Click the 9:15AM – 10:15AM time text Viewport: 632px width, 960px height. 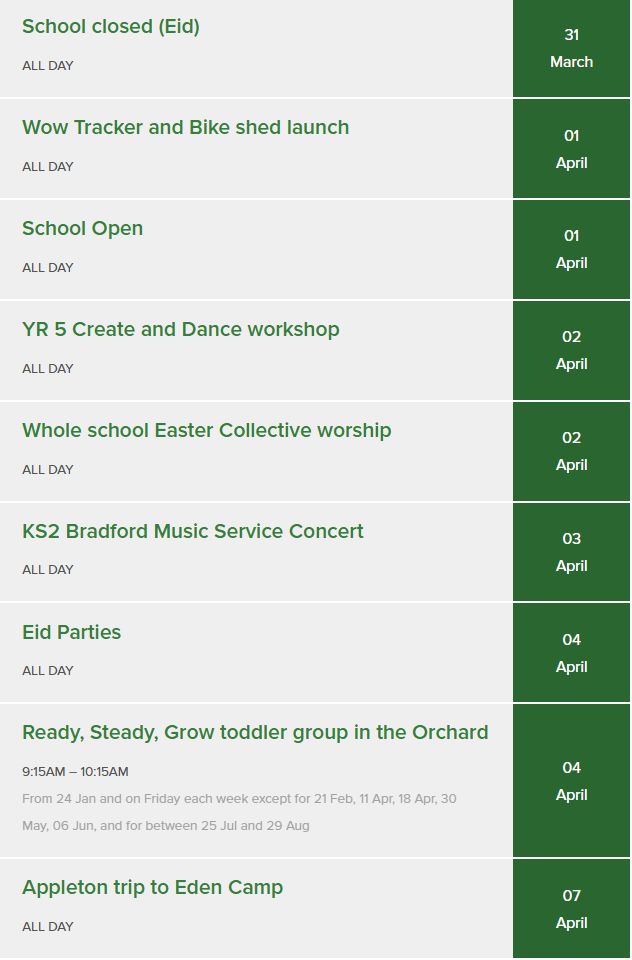click(x=76, y=772)
